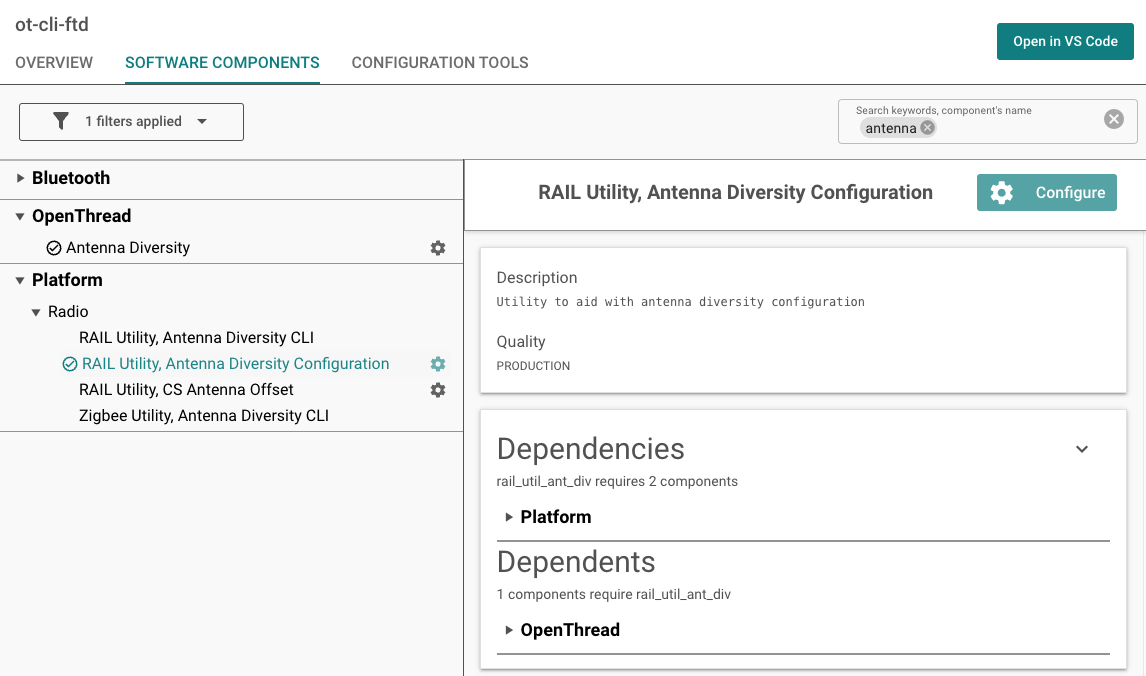Remove the antenna search keyword chip
The height and width of the screenshot is (676, 1146).
click(x=927, y=128)
